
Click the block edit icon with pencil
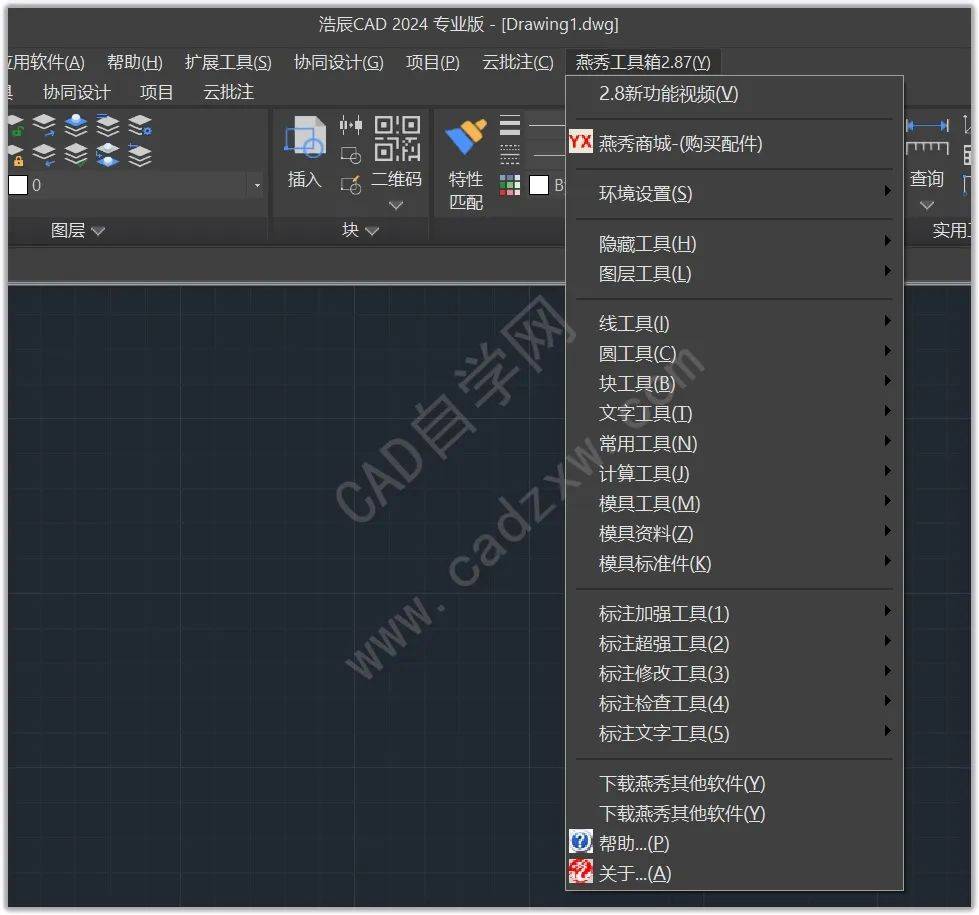(x=351, y=185)
